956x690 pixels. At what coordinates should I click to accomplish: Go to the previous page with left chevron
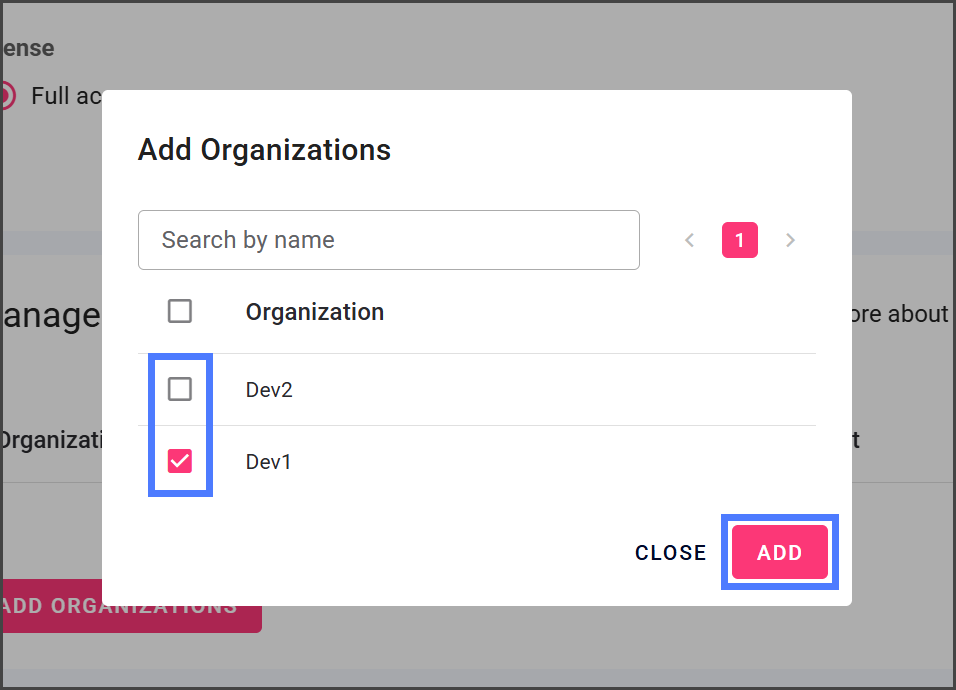[689, 240]
